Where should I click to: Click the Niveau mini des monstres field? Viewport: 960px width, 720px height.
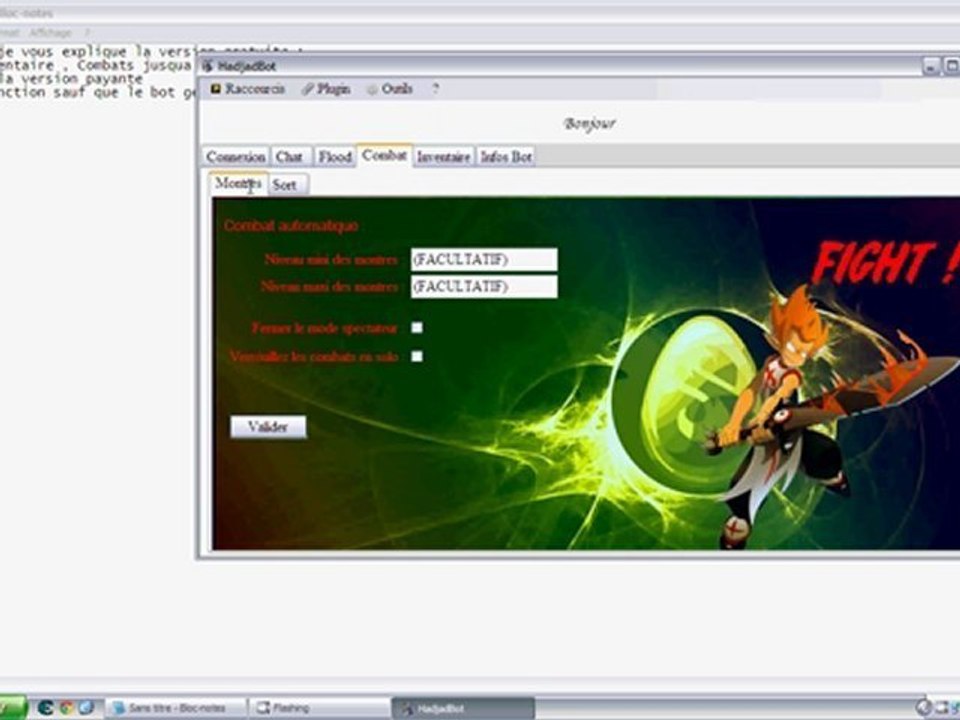[484, 260]
